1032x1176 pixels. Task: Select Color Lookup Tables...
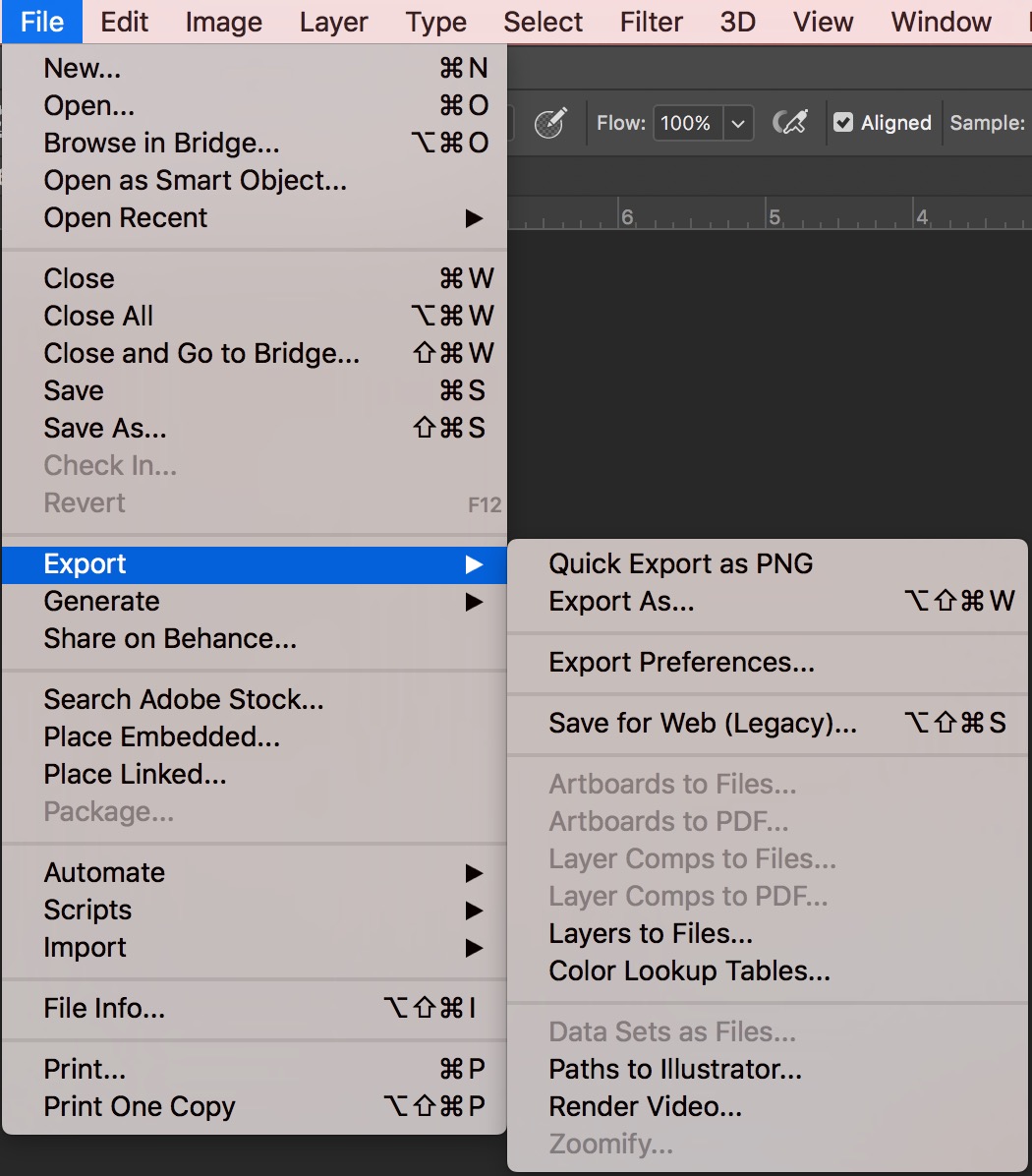tap(768, 972)
